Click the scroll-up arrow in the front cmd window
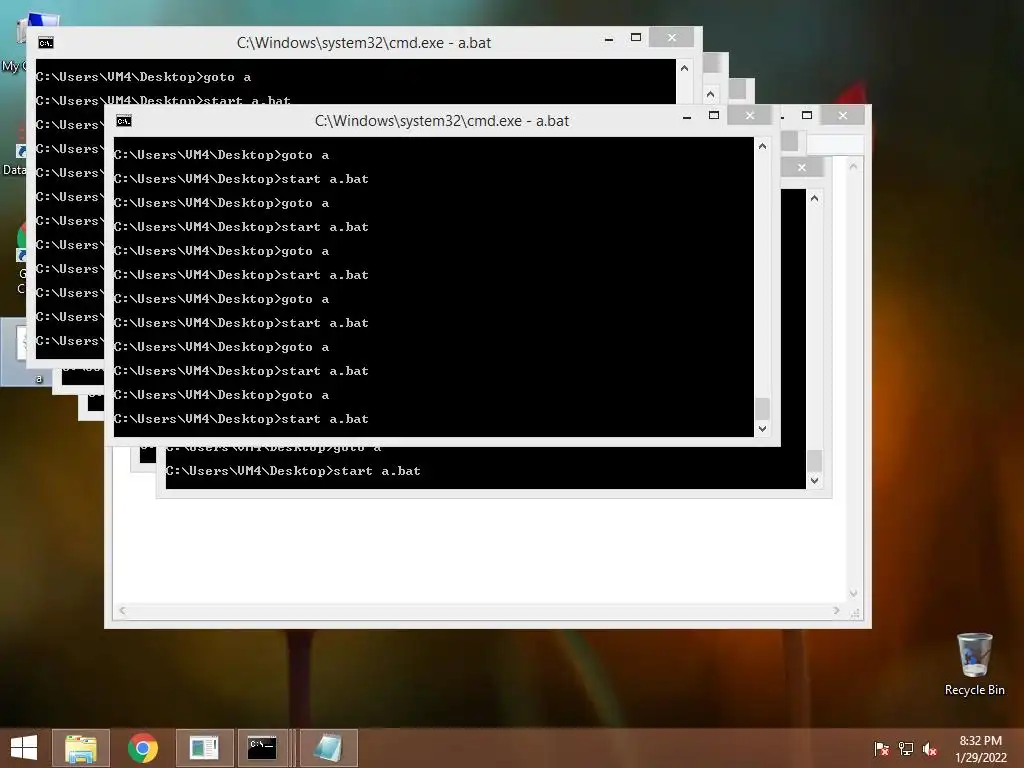1024x768 pixels. [x=762, y=146]
